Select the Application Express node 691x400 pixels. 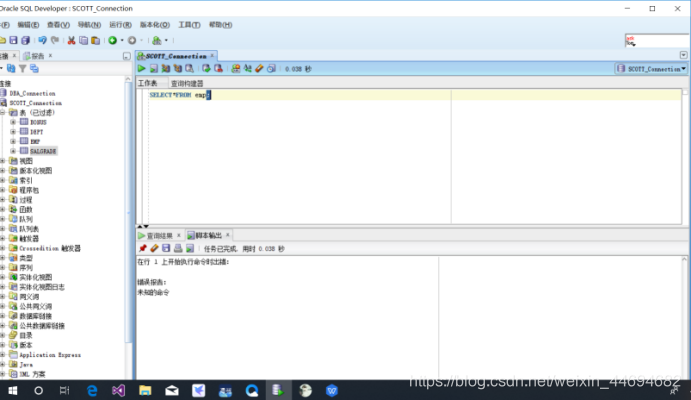[x=50, y=355]
